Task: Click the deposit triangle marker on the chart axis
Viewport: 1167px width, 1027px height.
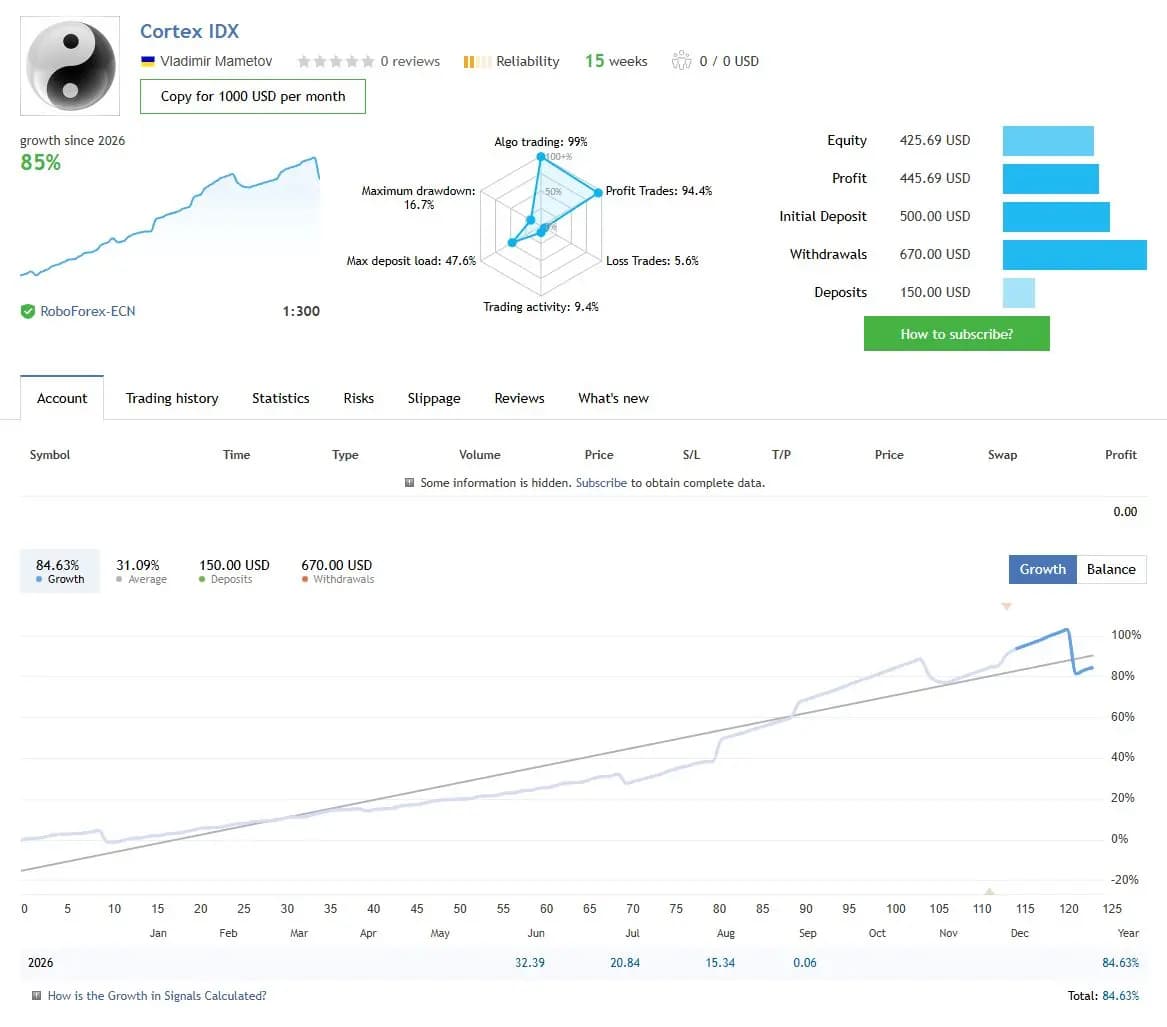Action: (989, 891)
